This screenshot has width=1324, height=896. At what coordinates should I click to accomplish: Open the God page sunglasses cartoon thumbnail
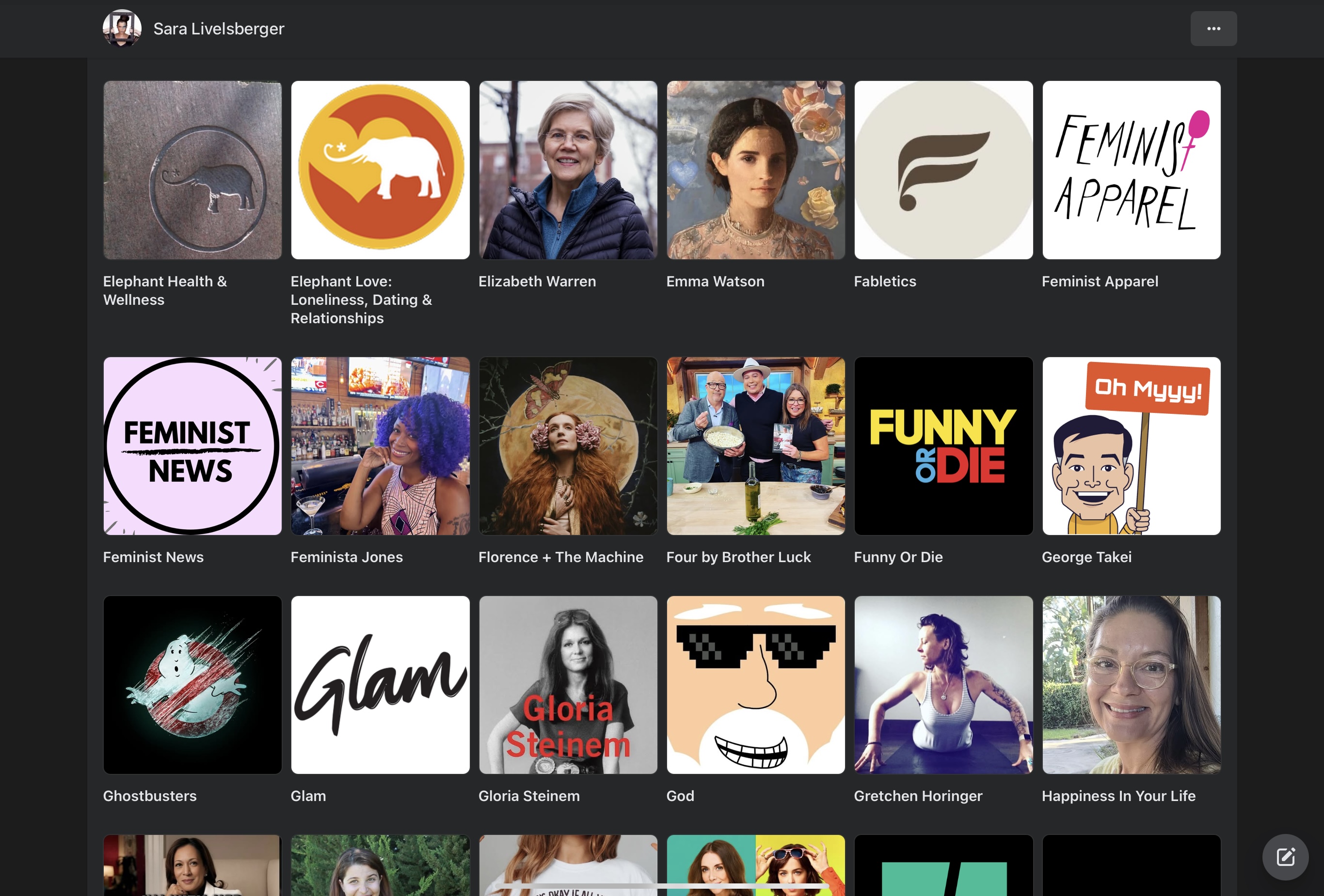click(755, 685)
